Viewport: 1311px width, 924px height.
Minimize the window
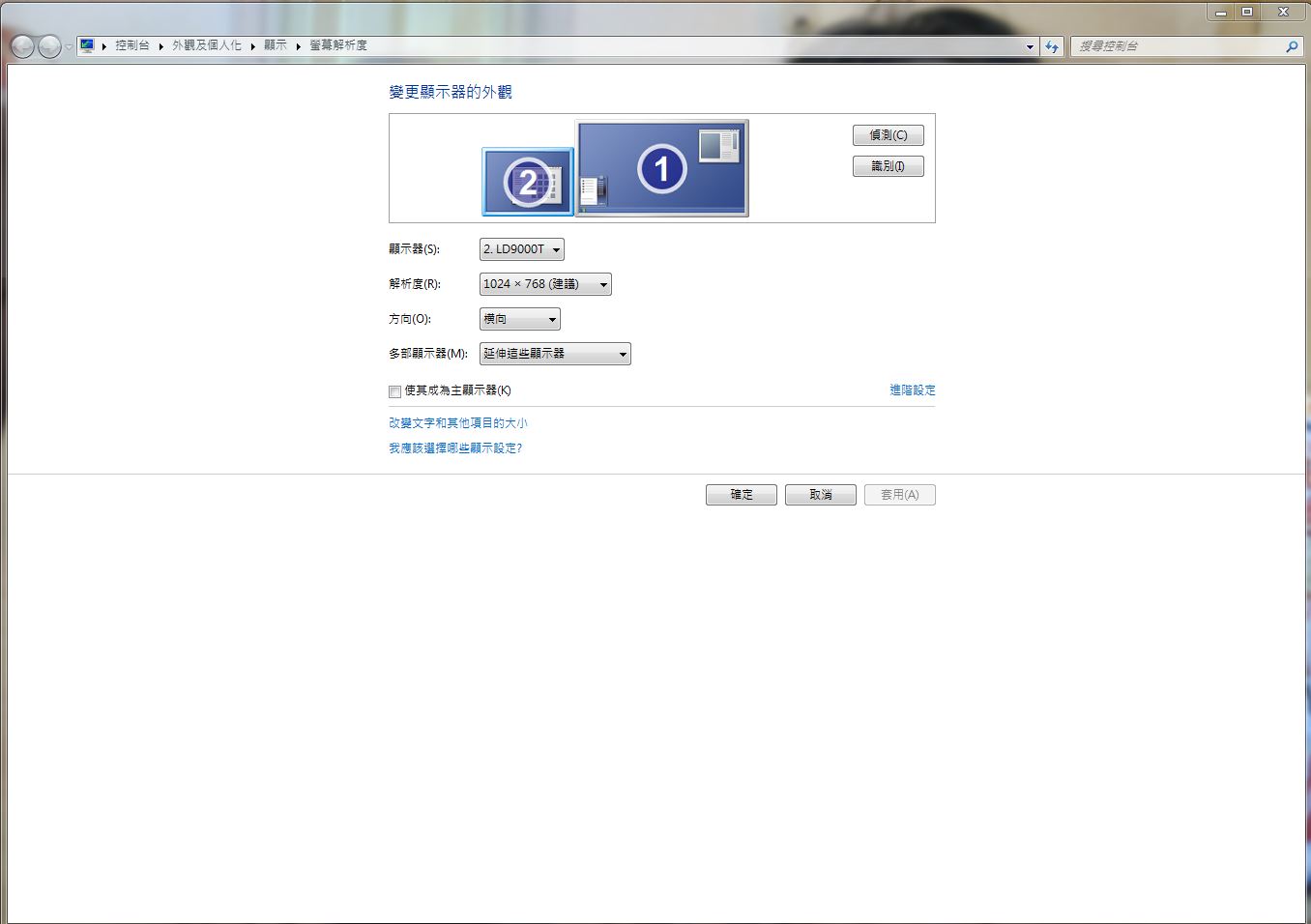1221,12
